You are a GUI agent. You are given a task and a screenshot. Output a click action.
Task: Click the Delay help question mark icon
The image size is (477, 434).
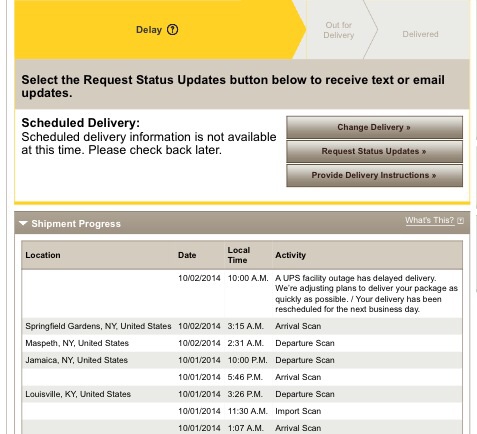172,30
